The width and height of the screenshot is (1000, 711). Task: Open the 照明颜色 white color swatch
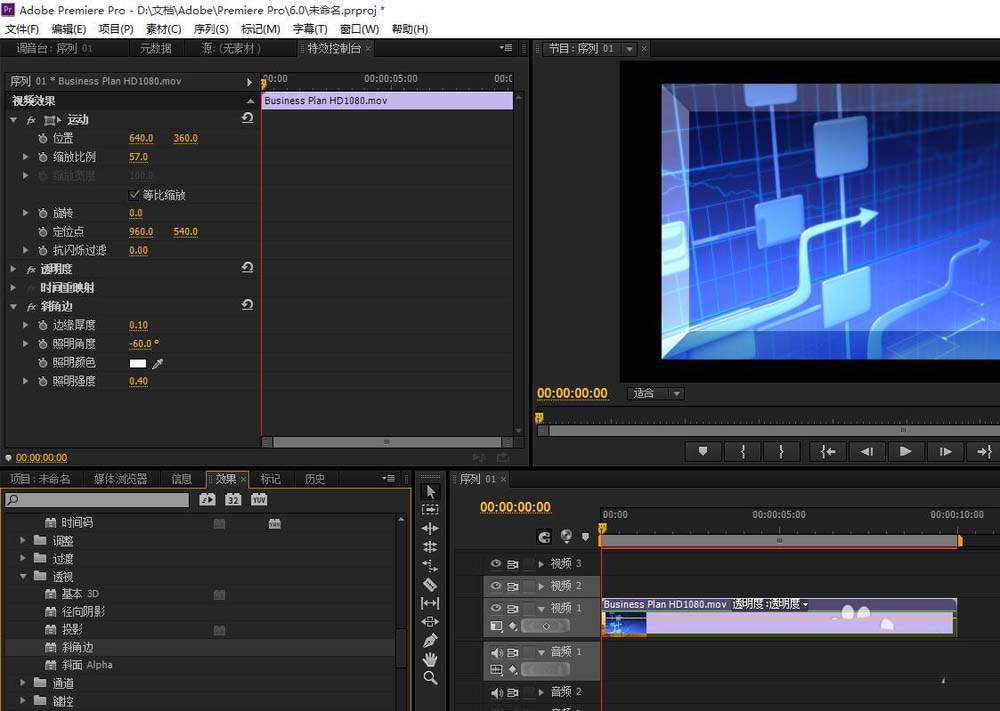pyautogui.click(x=138, y=363)
